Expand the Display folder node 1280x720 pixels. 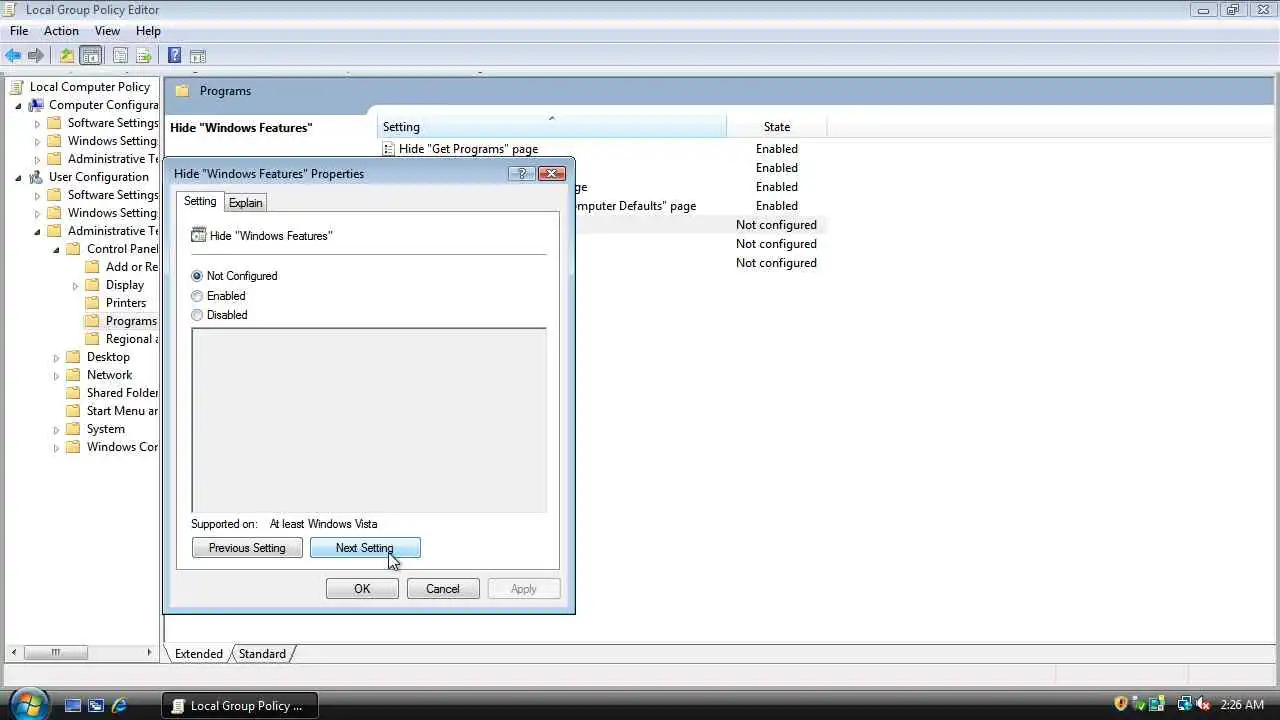[75, 285]
